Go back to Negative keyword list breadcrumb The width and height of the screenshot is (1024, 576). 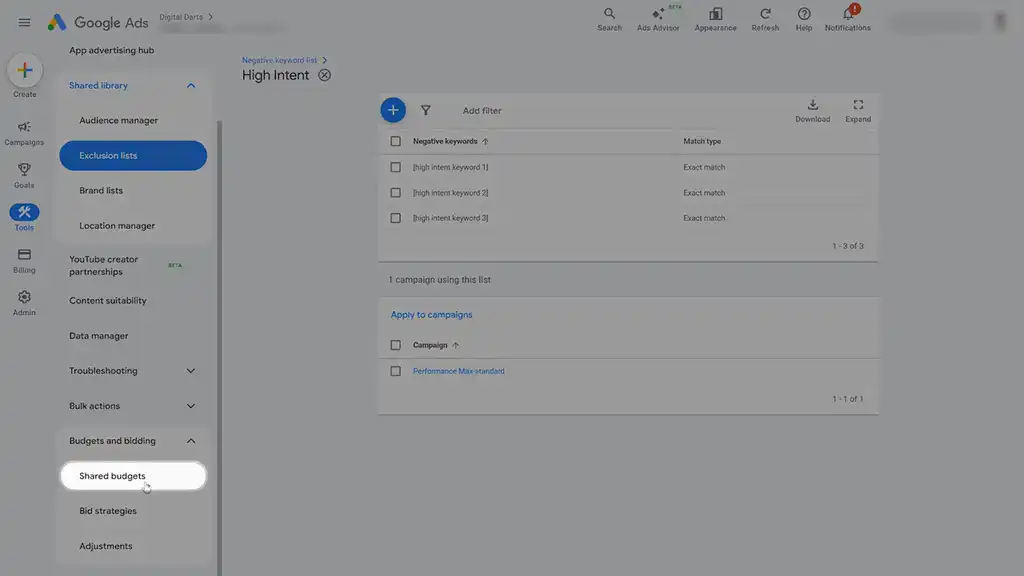pyautogui.click(x=279, y=60)
